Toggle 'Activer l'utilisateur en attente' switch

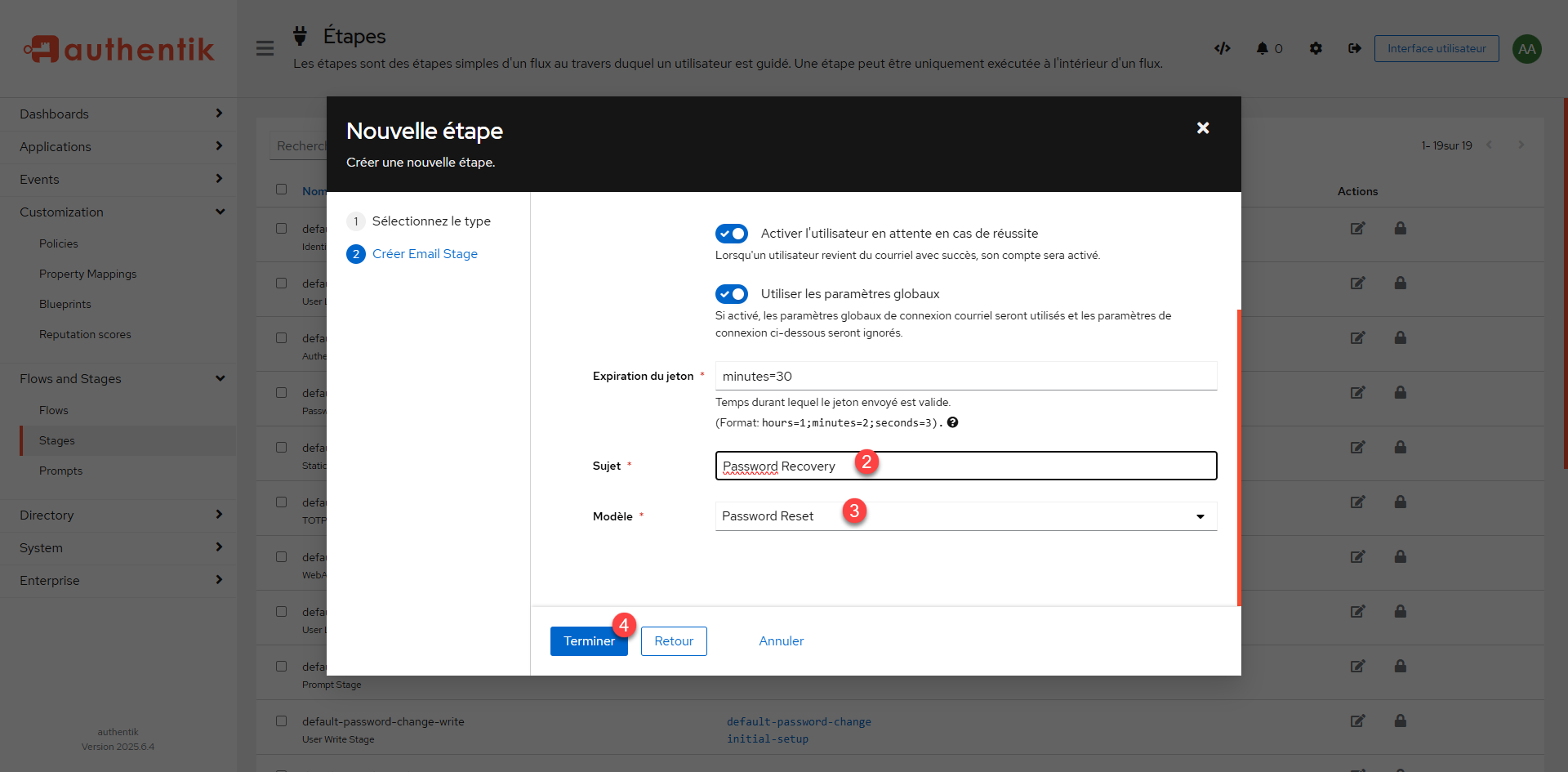732,234
